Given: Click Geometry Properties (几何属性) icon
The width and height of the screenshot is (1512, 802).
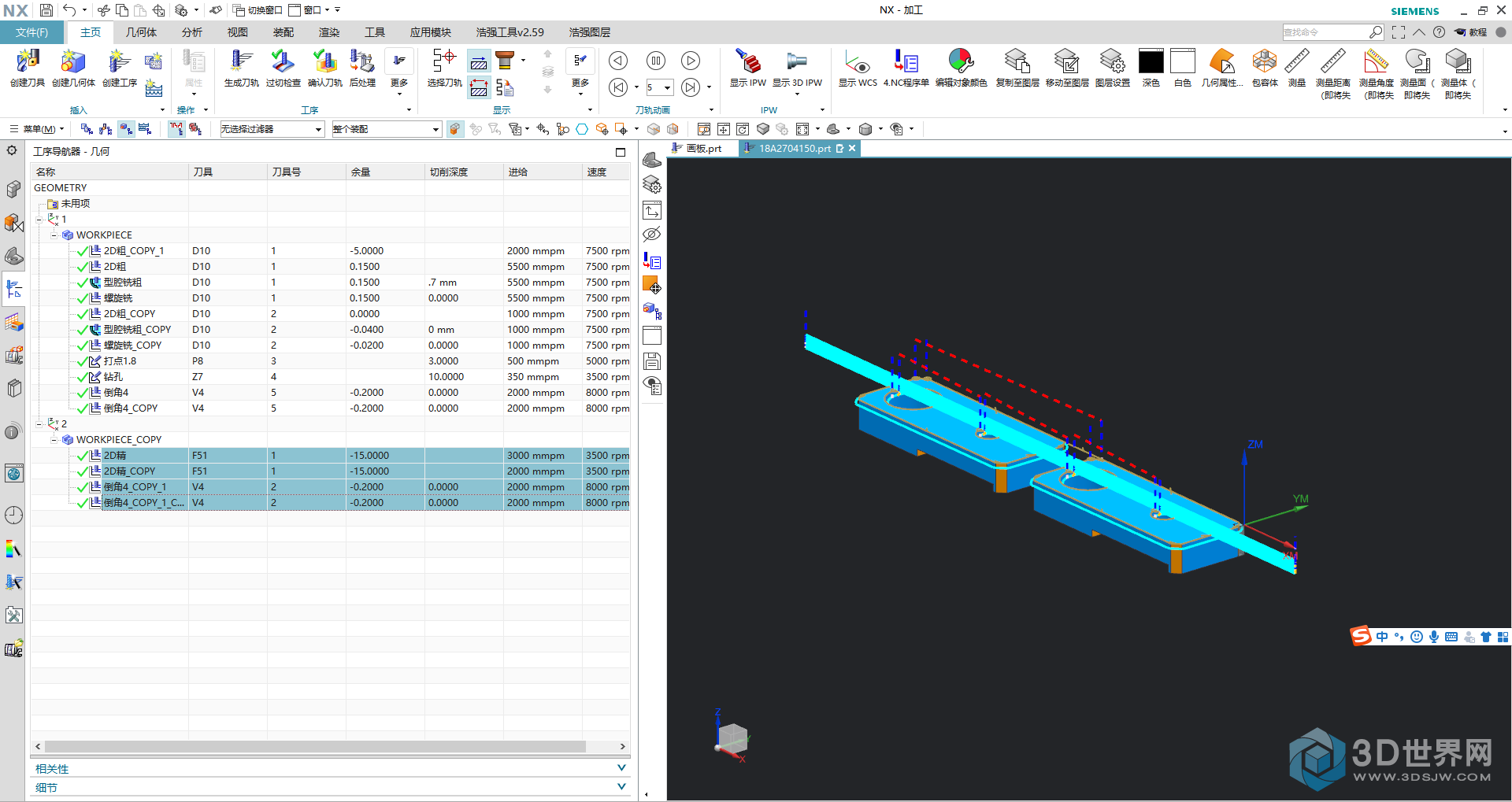Looking at the screenshot, I should click(1221, 61).
